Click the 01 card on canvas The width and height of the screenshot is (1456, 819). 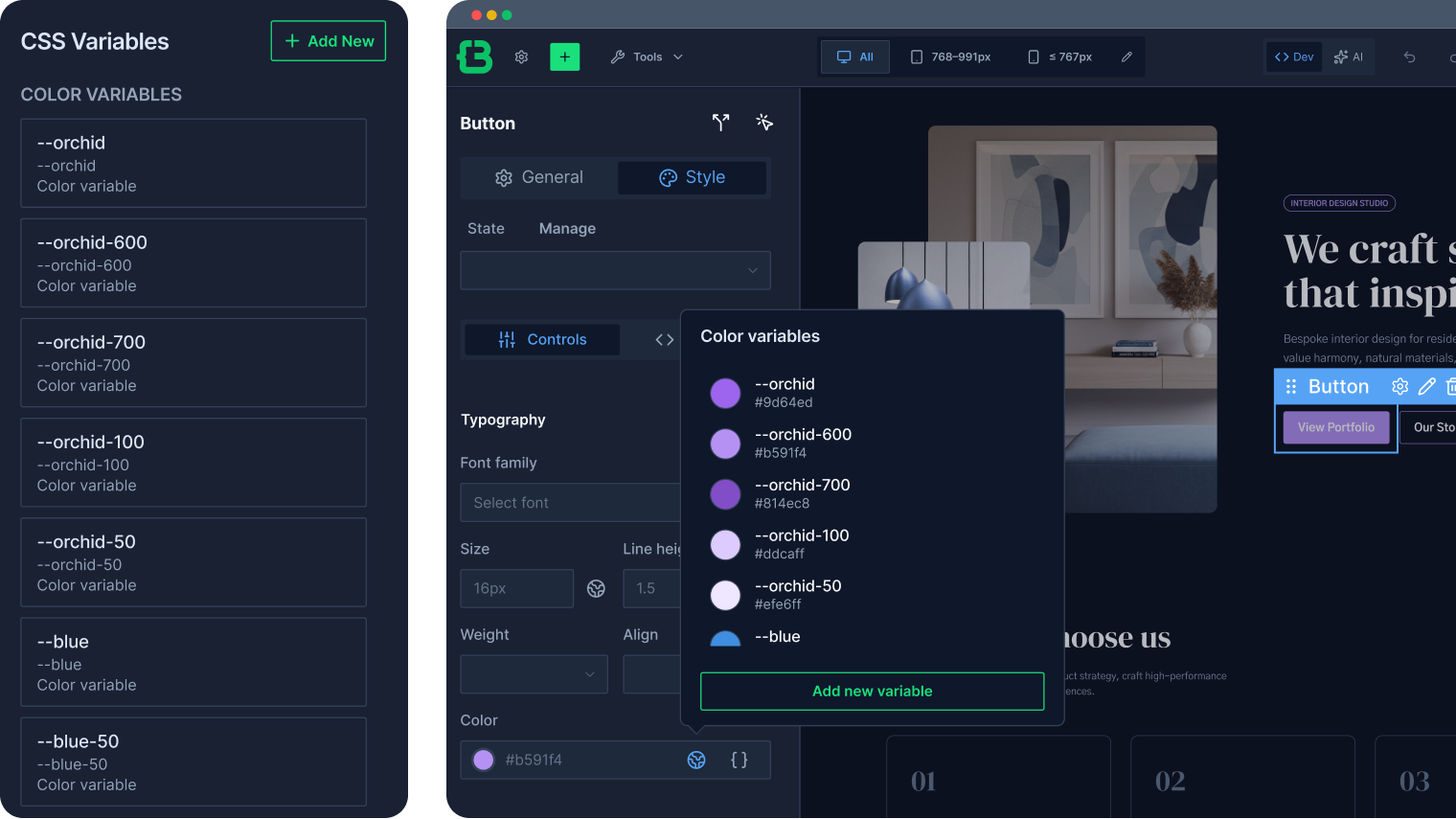pyautogui.click(x=998, y=777)
